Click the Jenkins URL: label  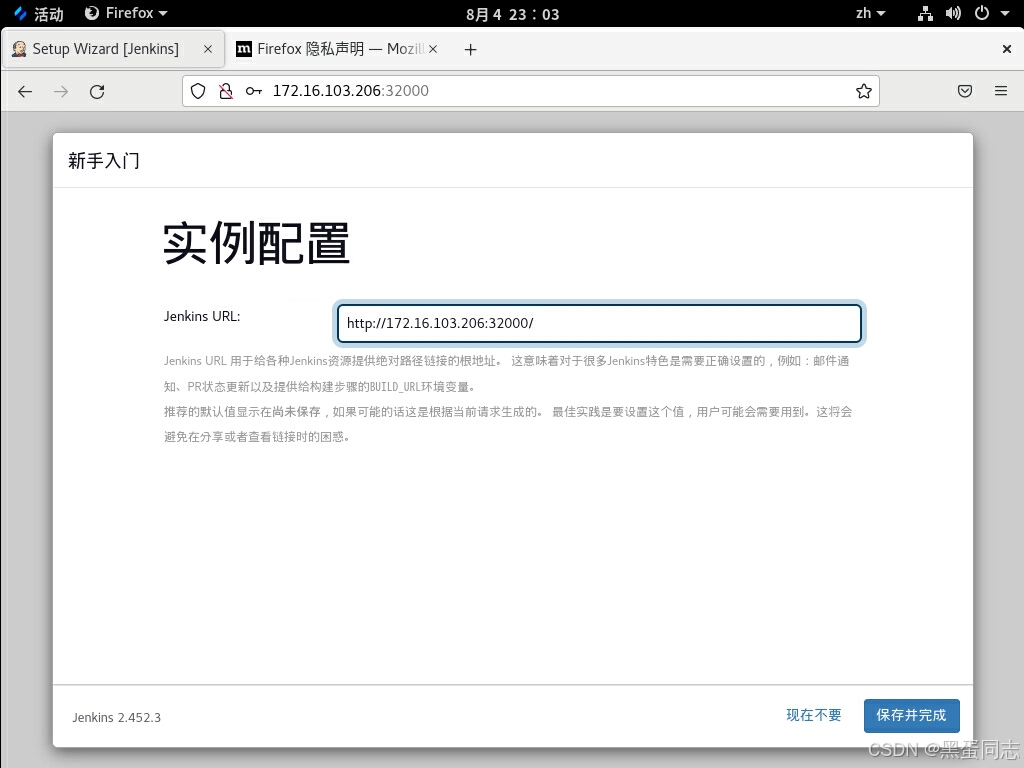coord(202,317)
